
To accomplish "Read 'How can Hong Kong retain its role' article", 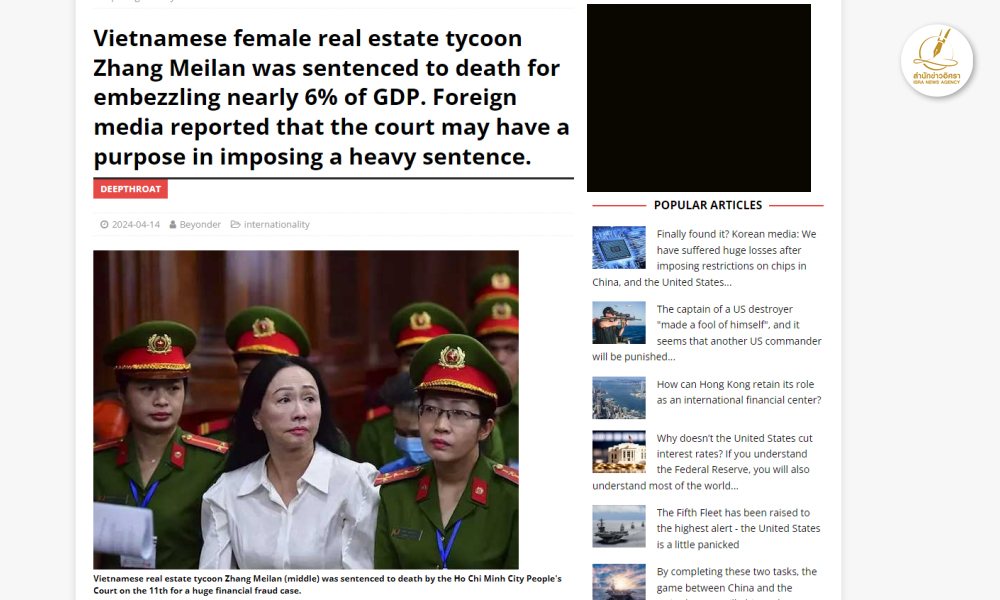I will pyautogui.click(x=739, y=392).
